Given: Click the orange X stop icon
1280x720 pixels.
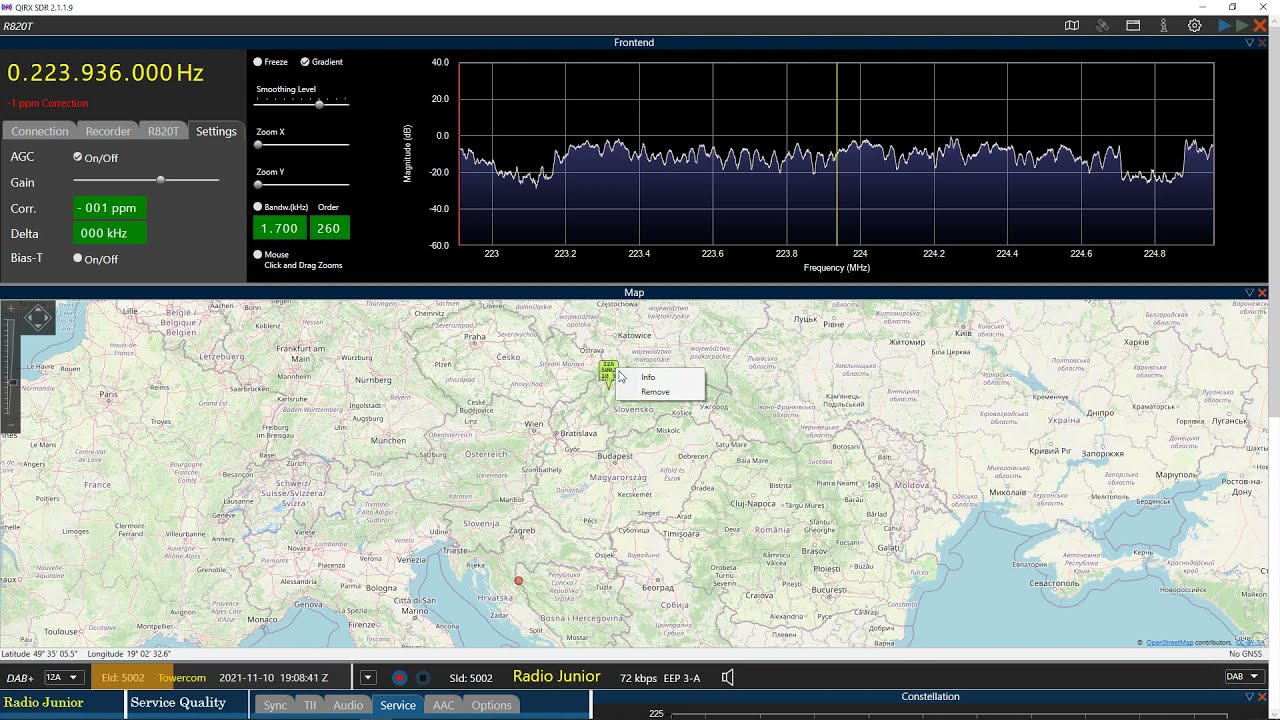Looking at the screenshot, I should click(x=1260, y=26).
